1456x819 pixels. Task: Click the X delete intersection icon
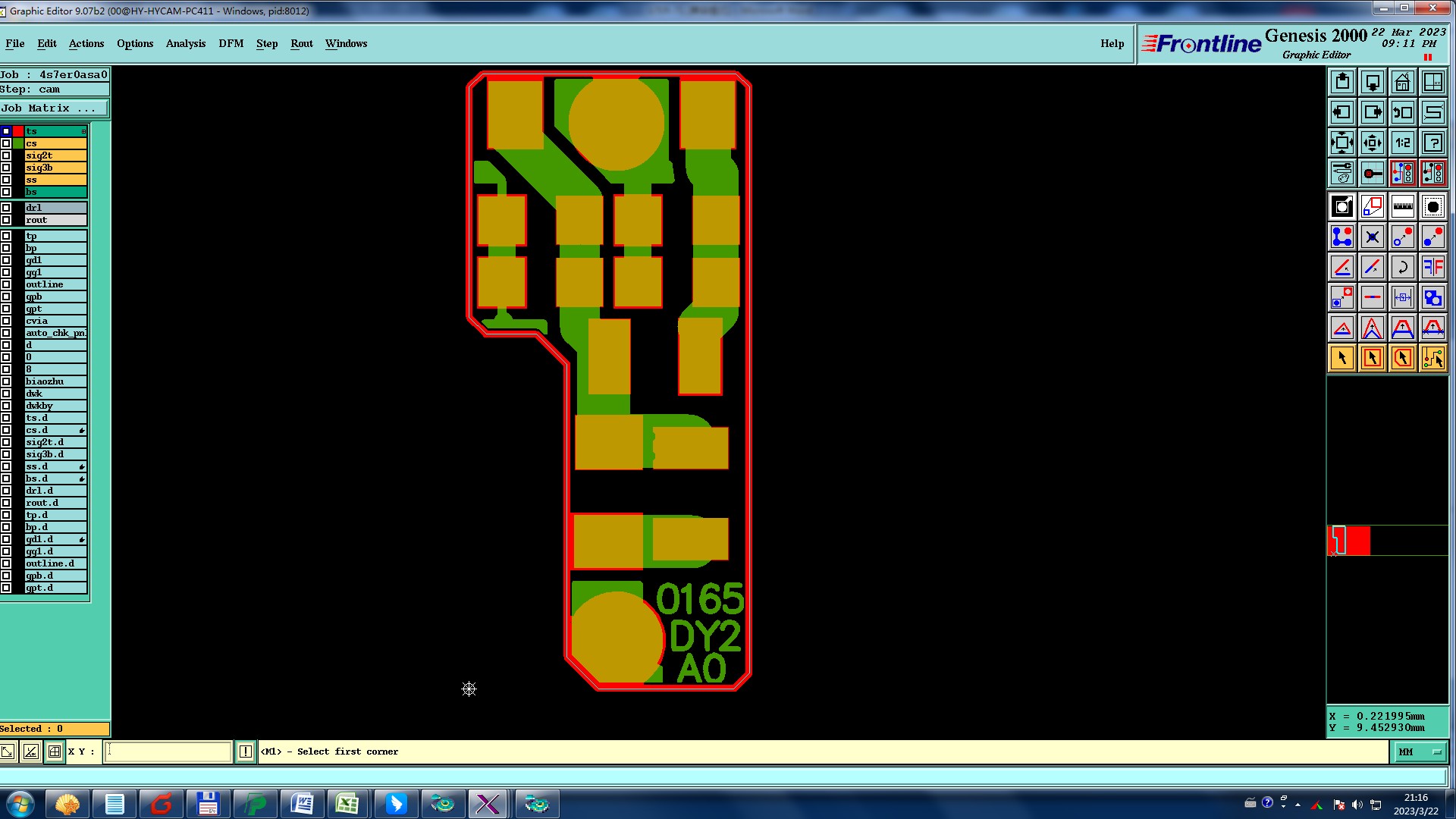point(1372,237)
